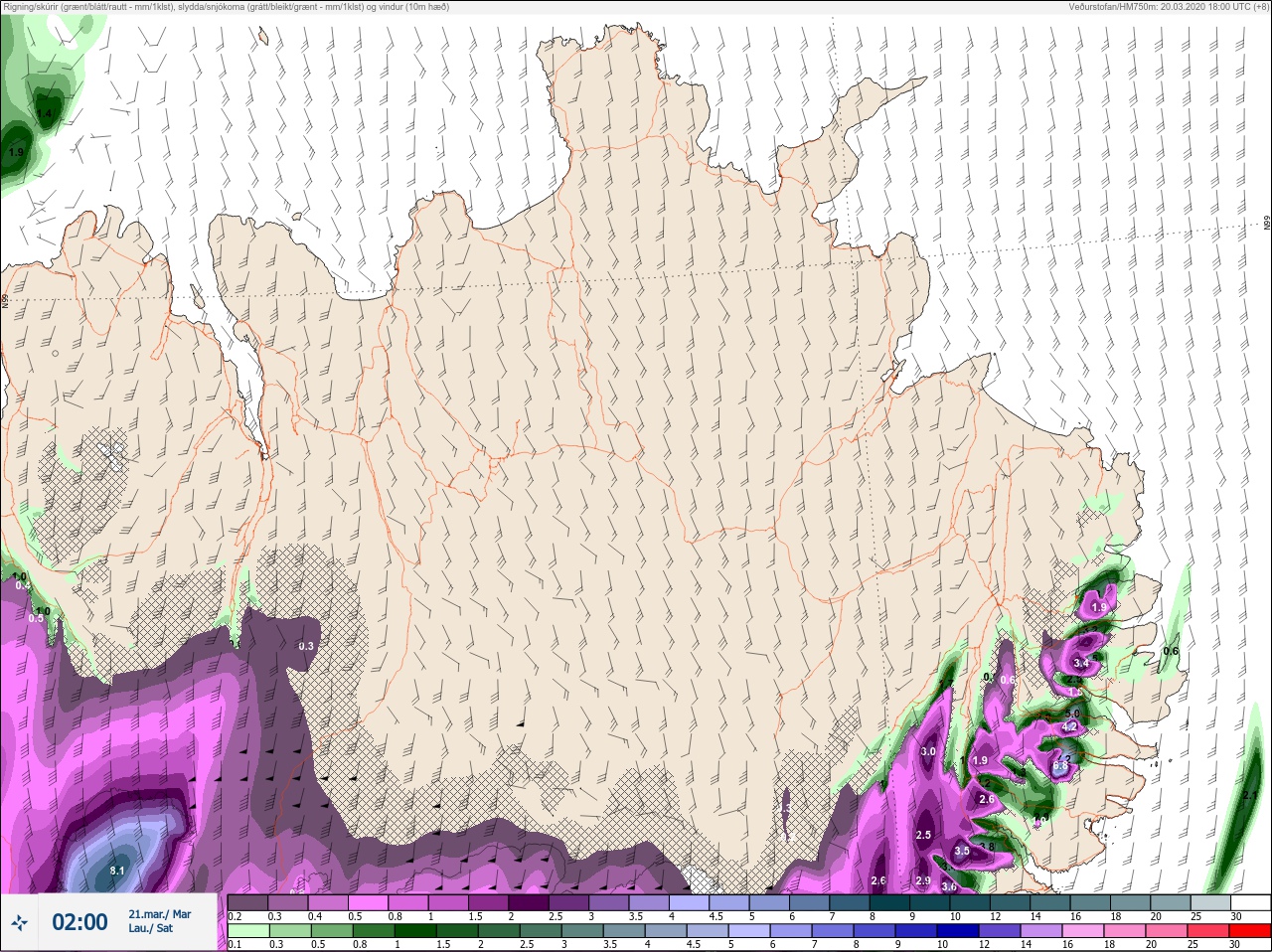Click the '21.mar./ Mar' date label

point(160,914)
